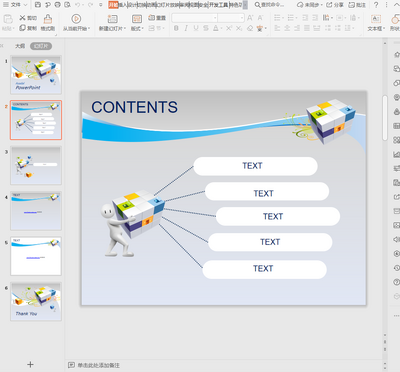Viewport: 400px width, 372px height.
Task: Click the 文本框 (Text Box) icon
Action: point(376,19)
